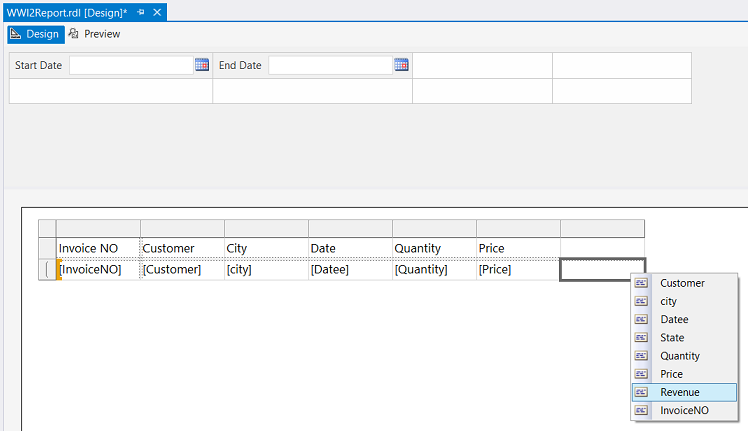Image resolution: width=748 pixels, height=431 pixels.
Task: Open the Start Date calendar picker
Action: point(202,64)
